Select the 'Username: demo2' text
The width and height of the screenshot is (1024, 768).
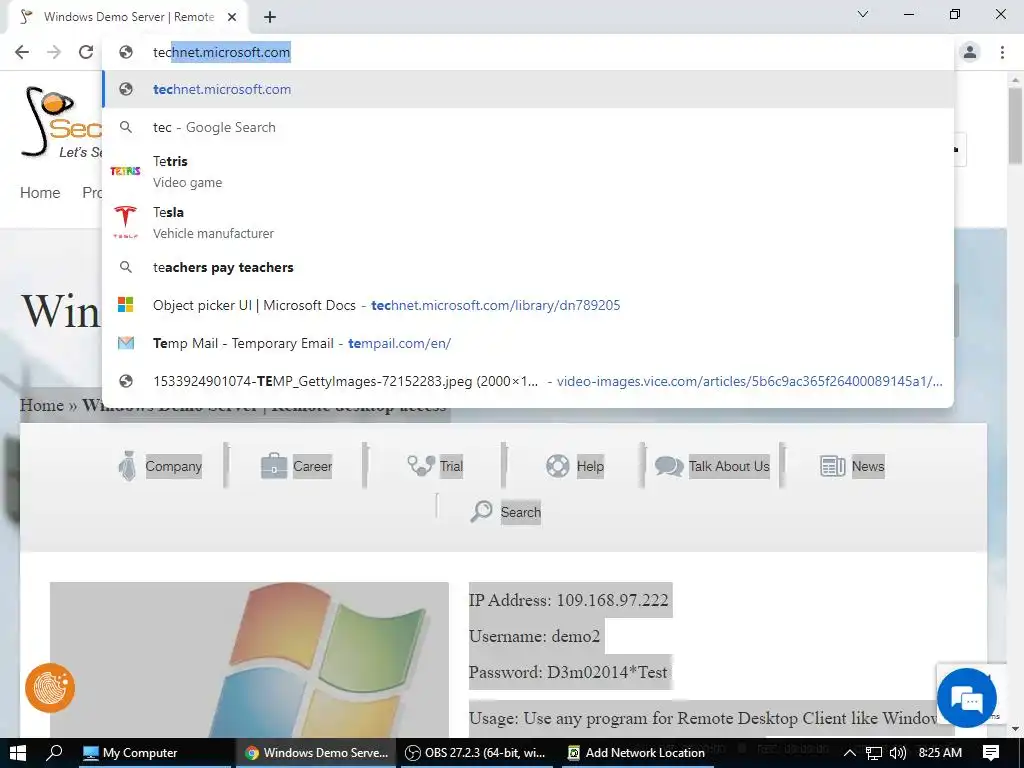[534, 636]
